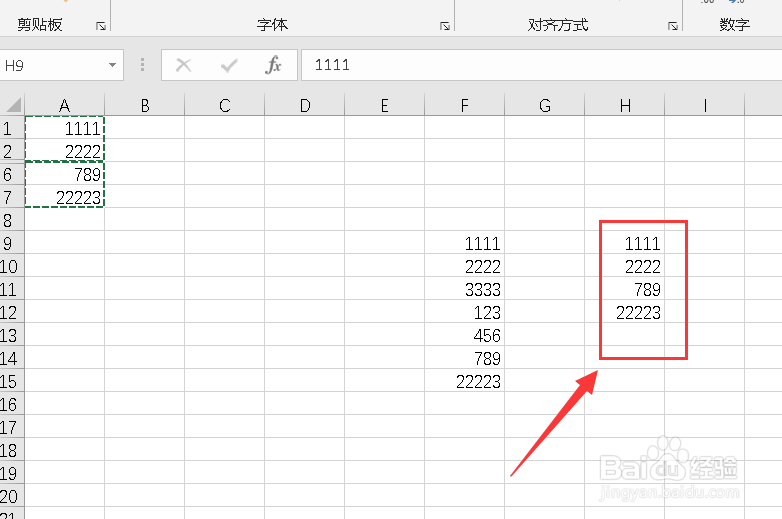The height and width of the screenshot is (519, 782).
Task: Expand the Name Box dropdown
Action: pos(112,65)
